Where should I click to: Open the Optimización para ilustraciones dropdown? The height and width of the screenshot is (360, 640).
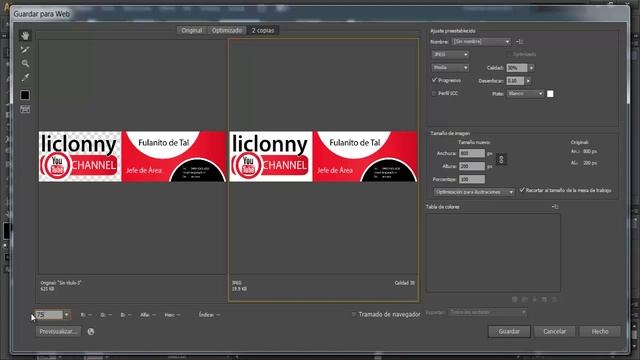point(473,192)
